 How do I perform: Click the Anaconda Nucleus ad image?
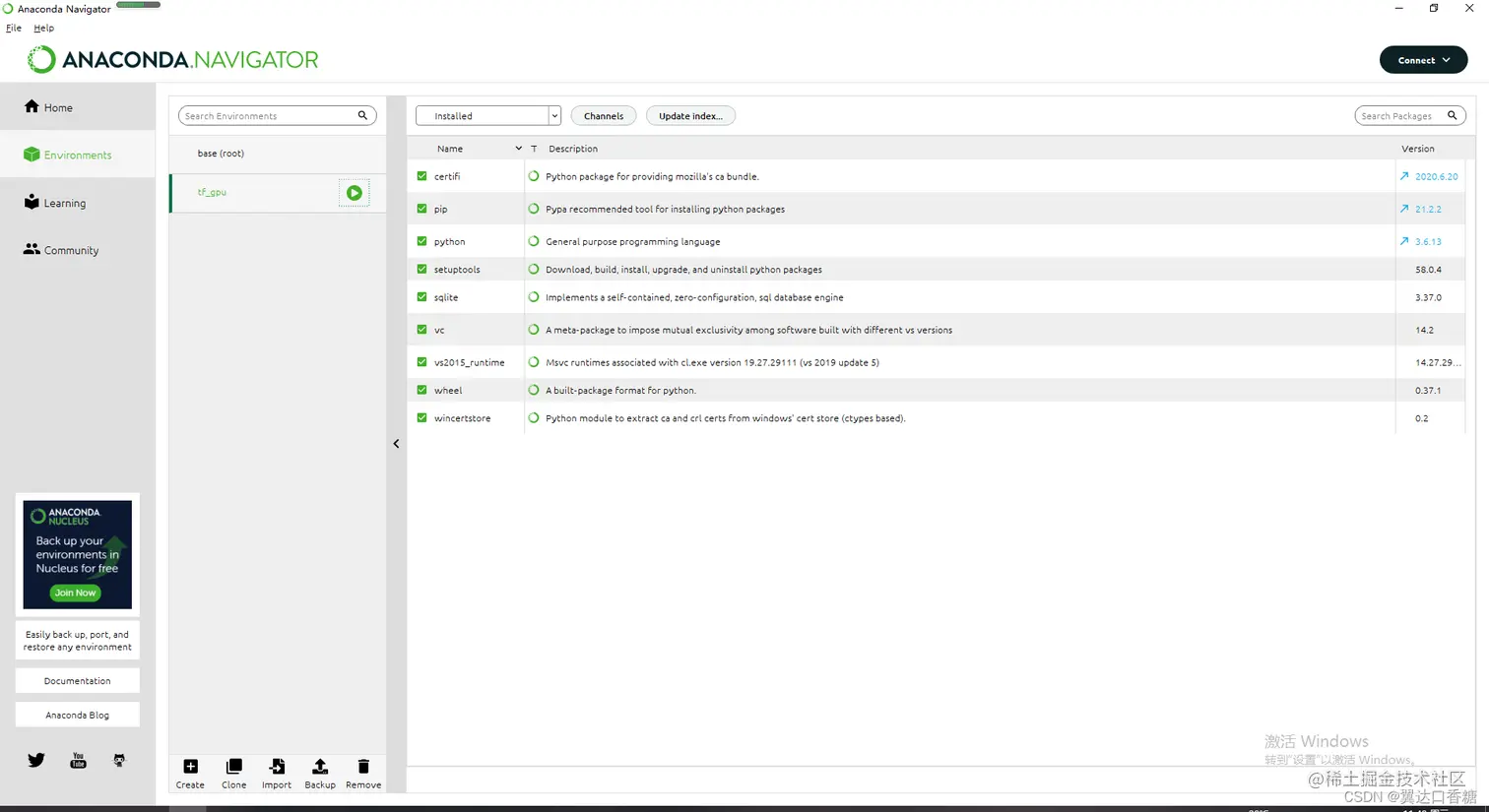(78, 554)
